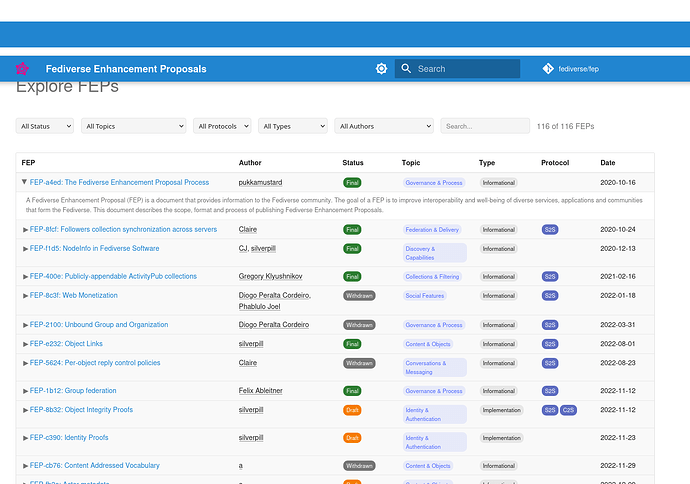
Task: Click the S2S badge on FEP-8fcf row
Action: click(x=550, y=230)
